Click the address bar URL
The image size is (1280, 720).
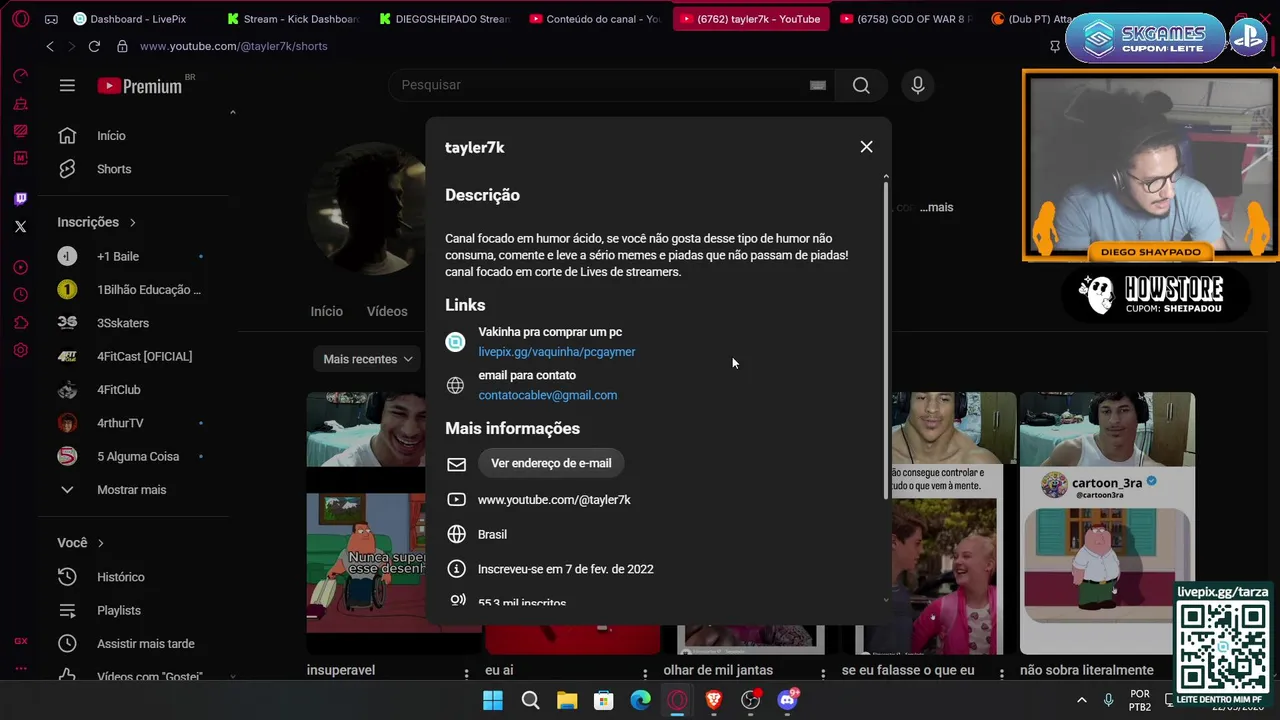[233, 46]
